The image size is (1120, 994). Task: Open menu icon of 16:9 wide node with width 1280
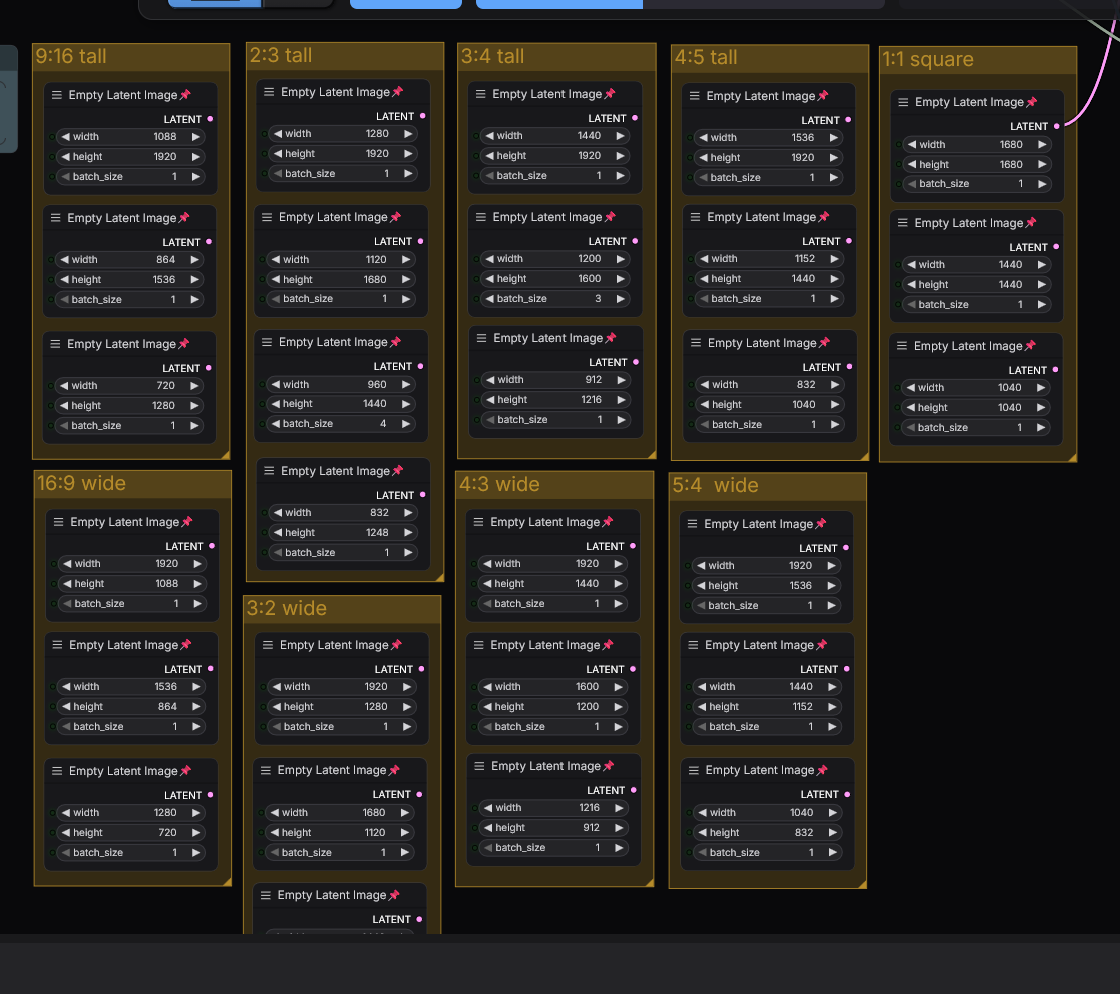(57, 771)
